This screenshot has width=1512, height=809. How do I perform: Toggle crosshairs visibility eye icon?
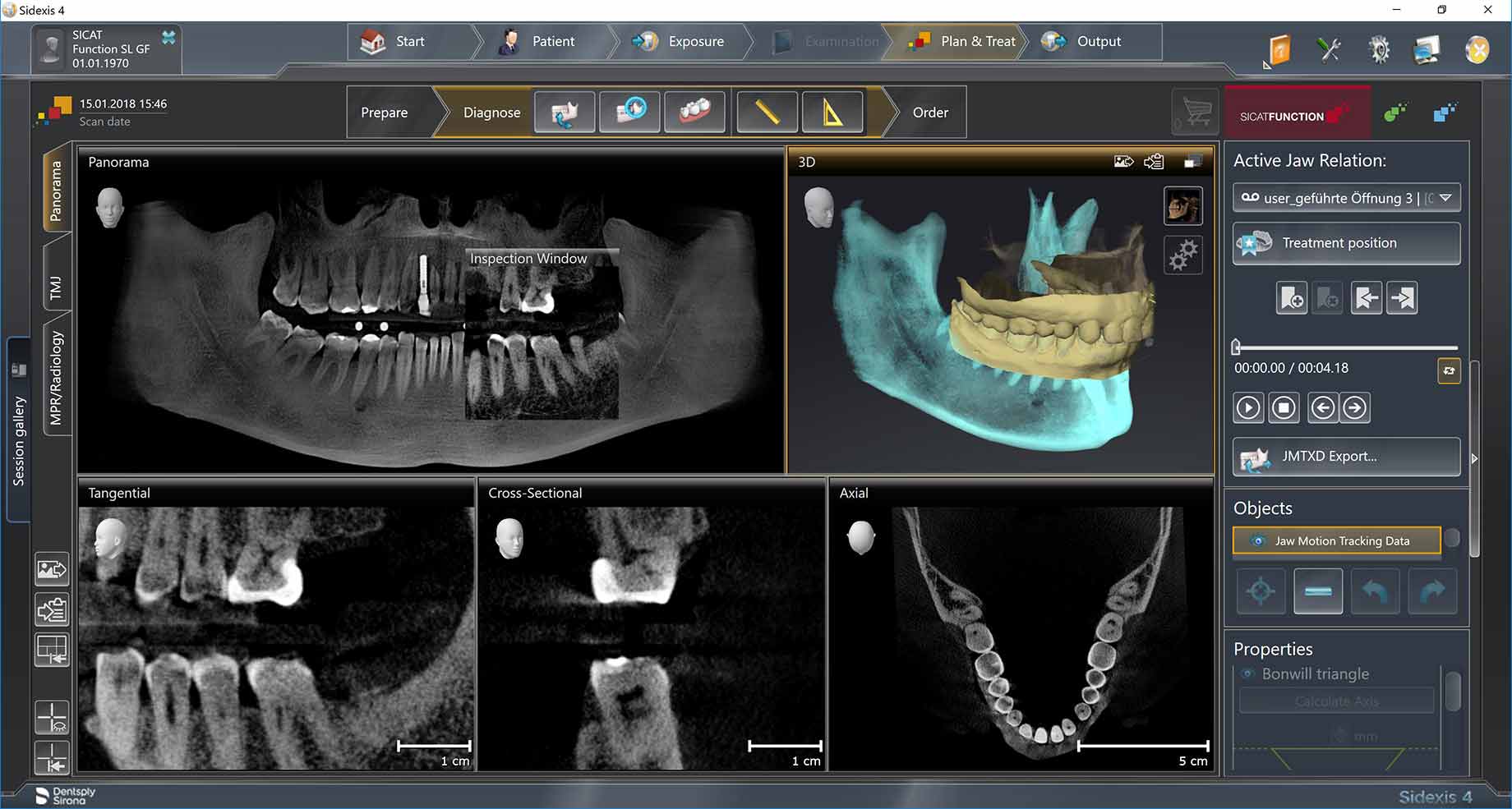click(x=52, y=717)
